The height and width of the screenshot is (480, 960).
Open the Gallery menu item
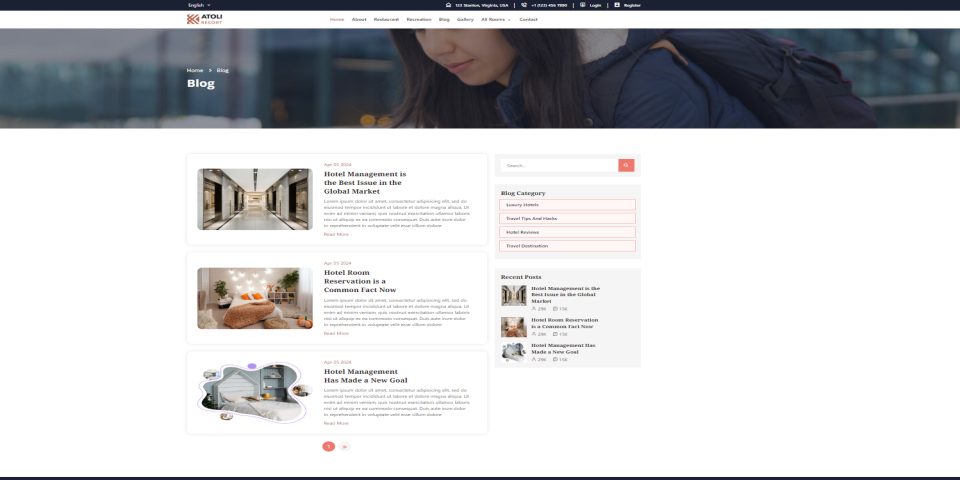pyautogui.click(x=465, y=20)
